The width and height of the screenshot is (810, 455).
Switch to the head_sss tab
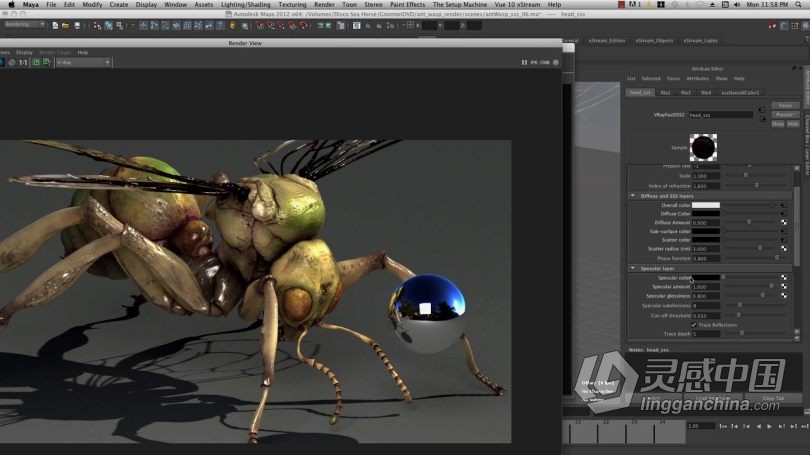tap(640, 92)
